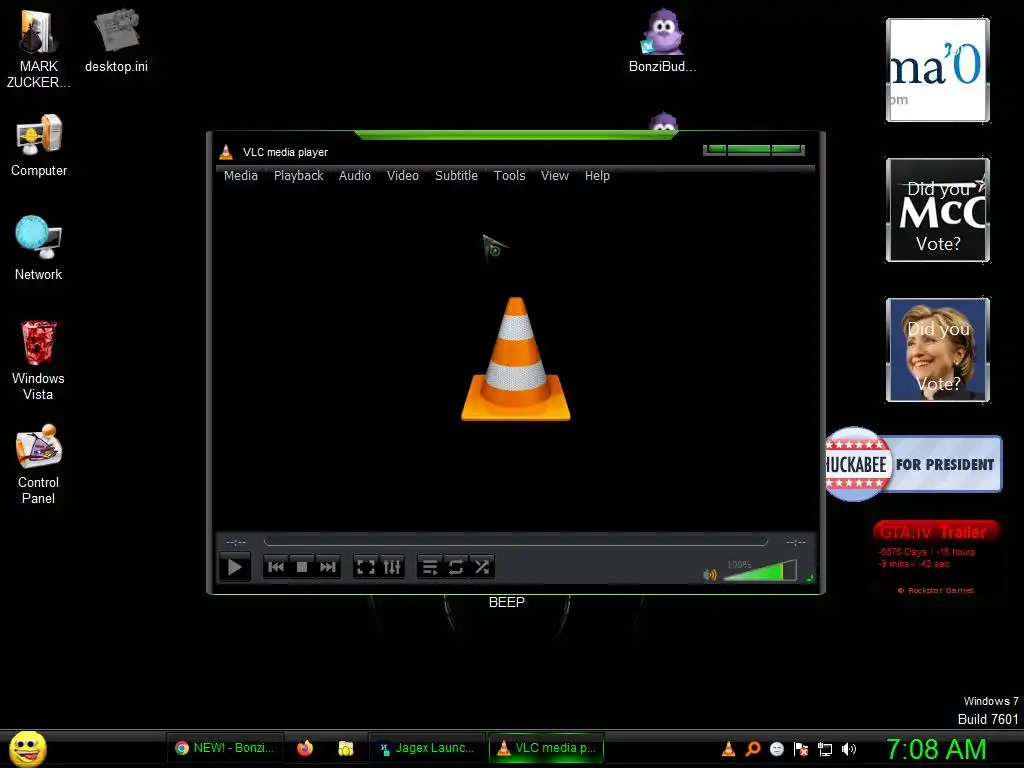
Task: Open the file explorer taskbar icon
Action: pyautogui.click(x=345, y=748)
